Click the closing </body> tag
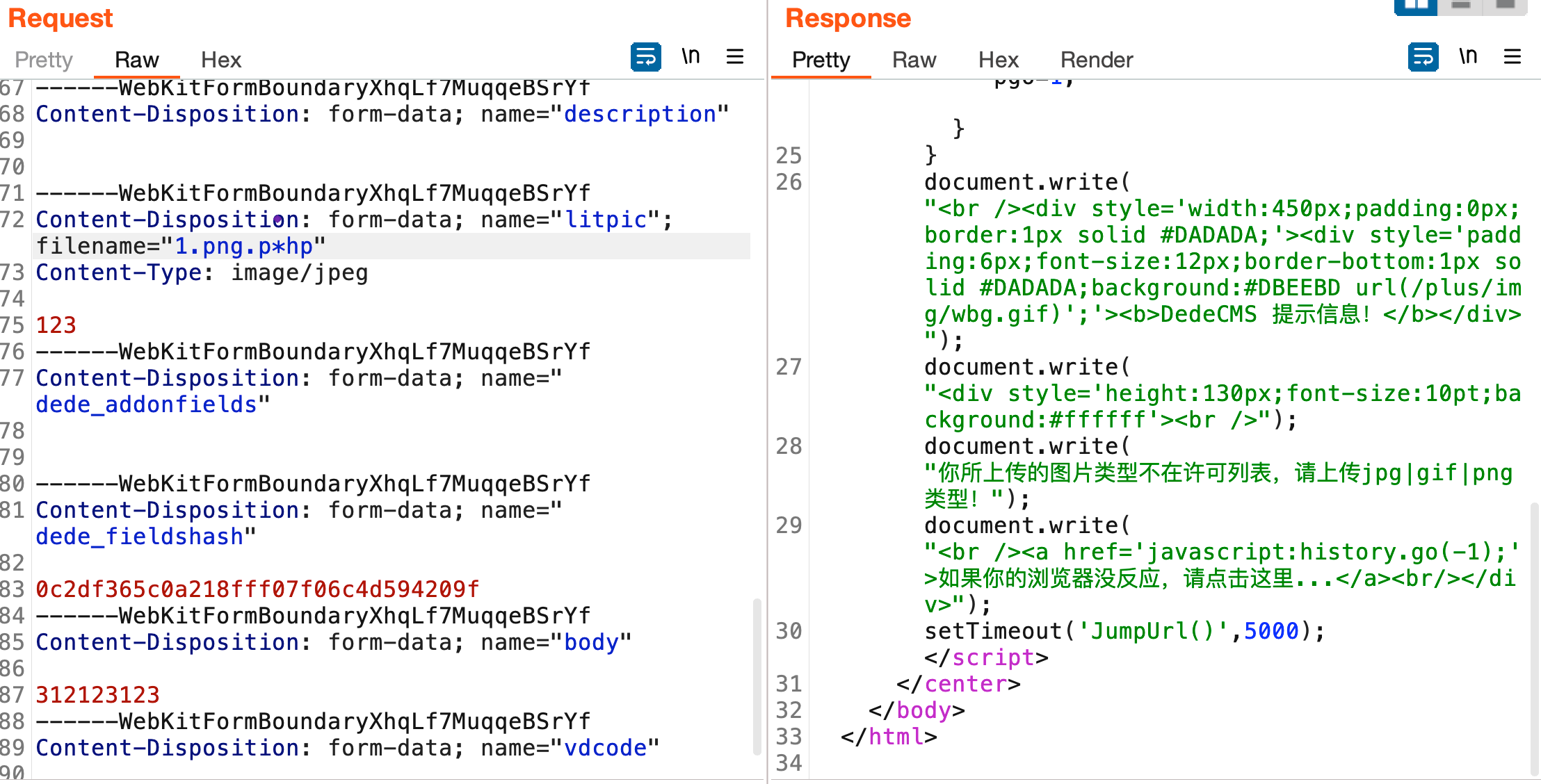 click(x=917, y=710)
